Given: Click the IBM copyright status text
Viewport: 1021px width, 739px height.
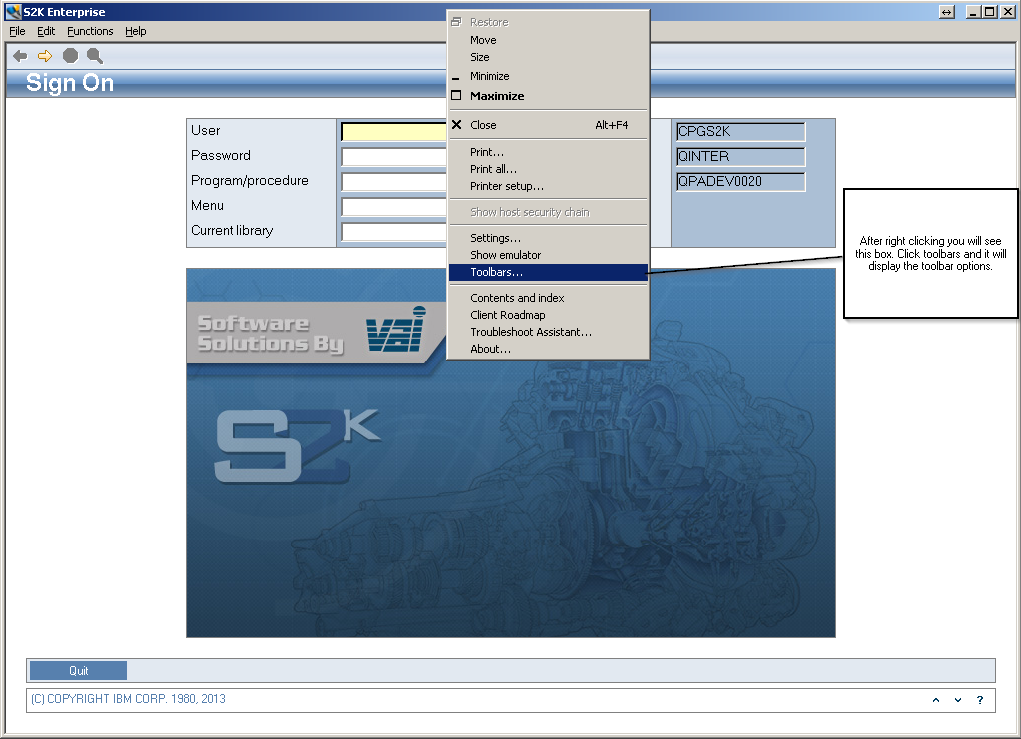Looking at the screenshot, I should (x=128, y=699).
